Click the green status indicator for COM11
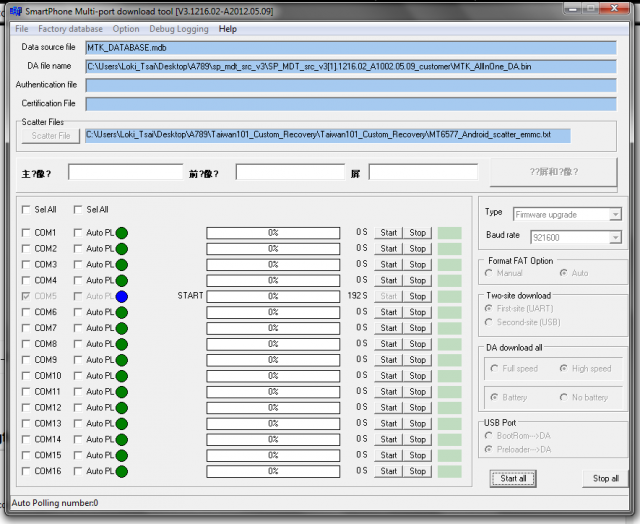 click(x=122, y=392)
